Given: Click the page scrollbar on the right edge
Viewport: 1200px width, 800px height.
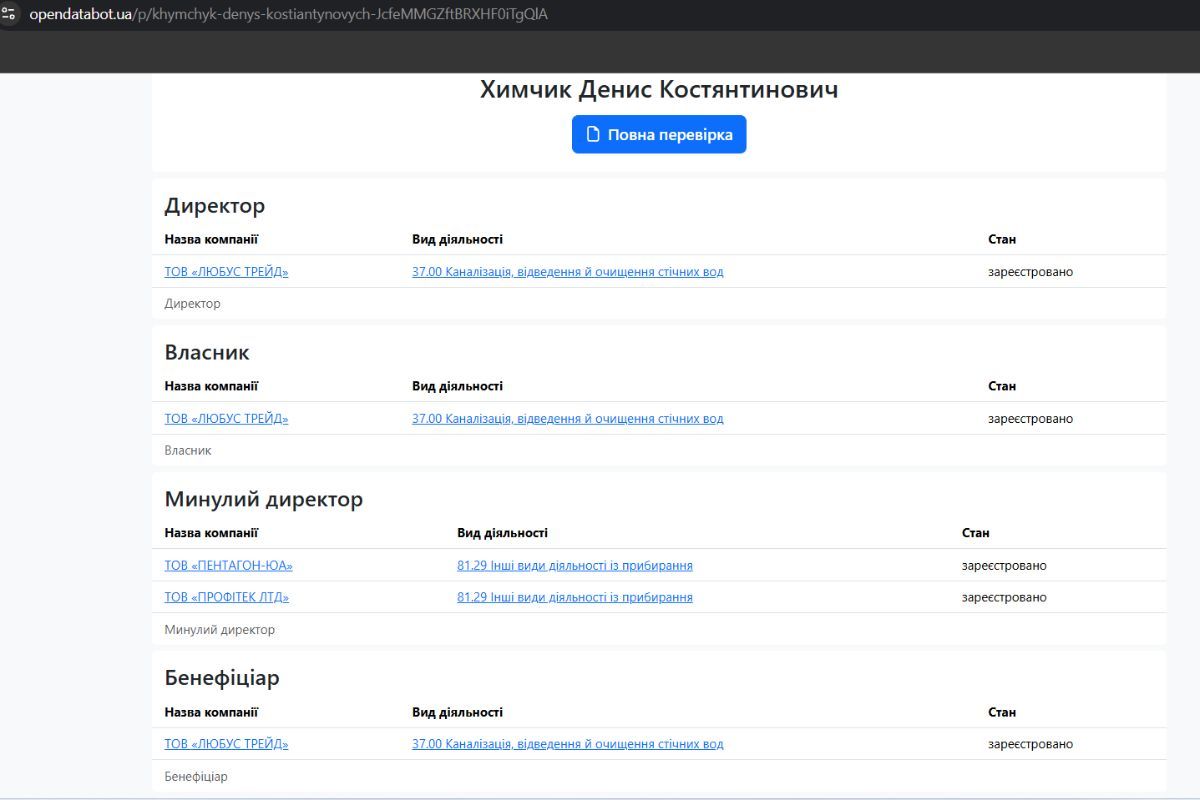Looking at the screenshot, I should coord(1193,400).
